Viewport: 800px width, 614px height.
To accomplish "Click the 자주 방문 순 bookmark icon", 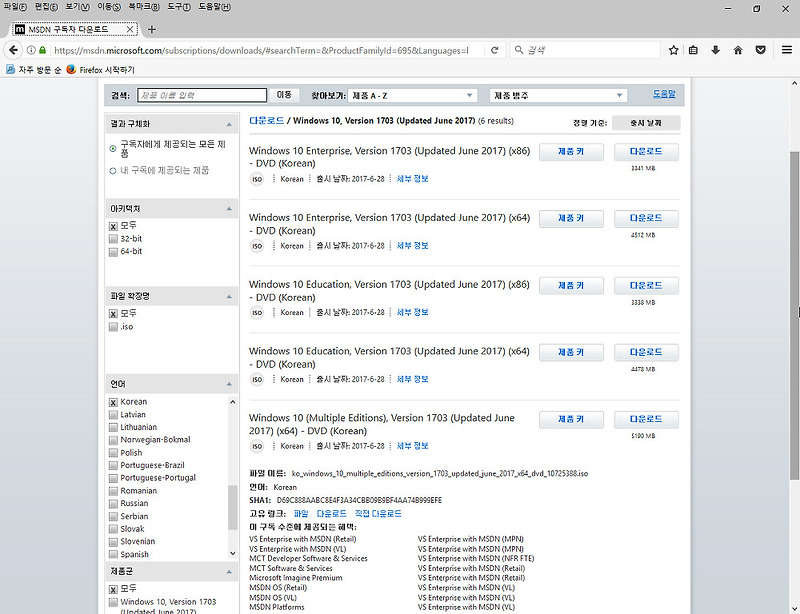I will pyautogui.click(x=10, y=69).
